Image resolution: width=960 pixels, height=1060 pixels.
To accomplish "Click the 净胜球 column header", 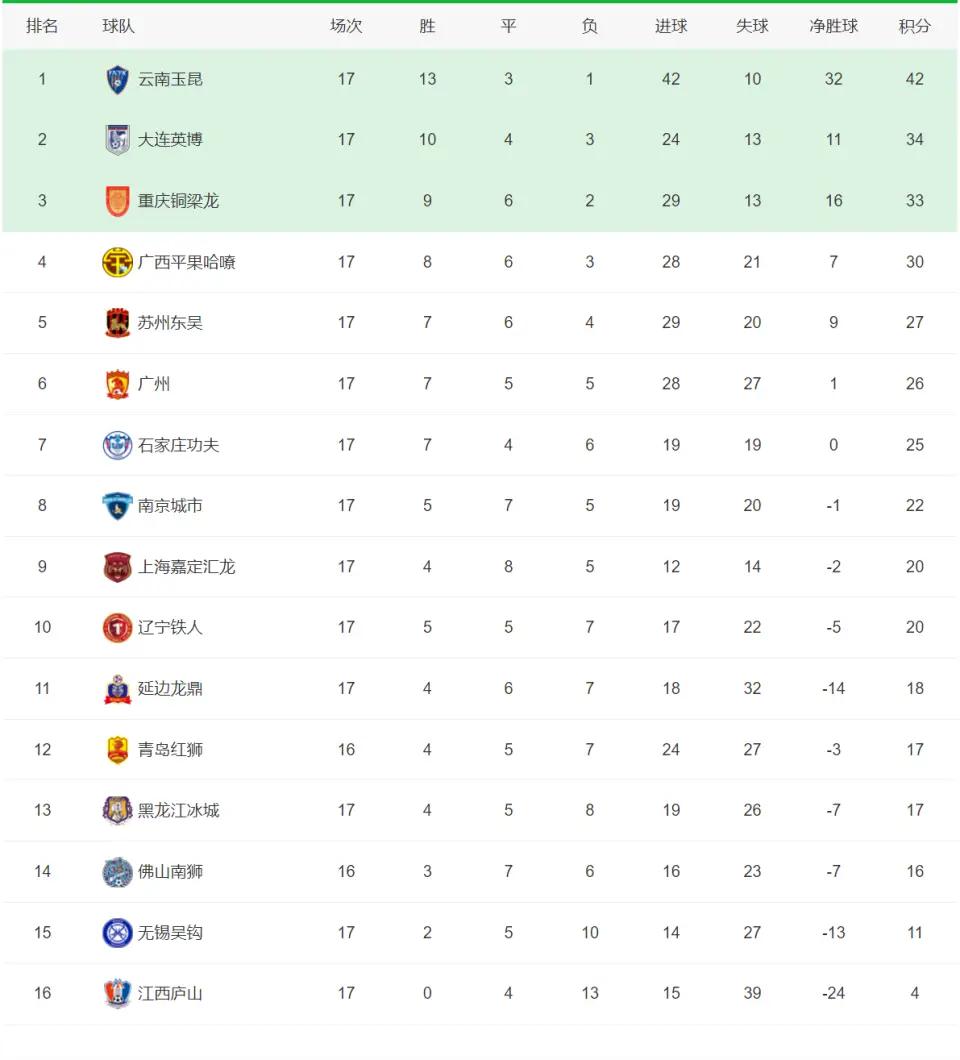I will (x=834, y=26).
